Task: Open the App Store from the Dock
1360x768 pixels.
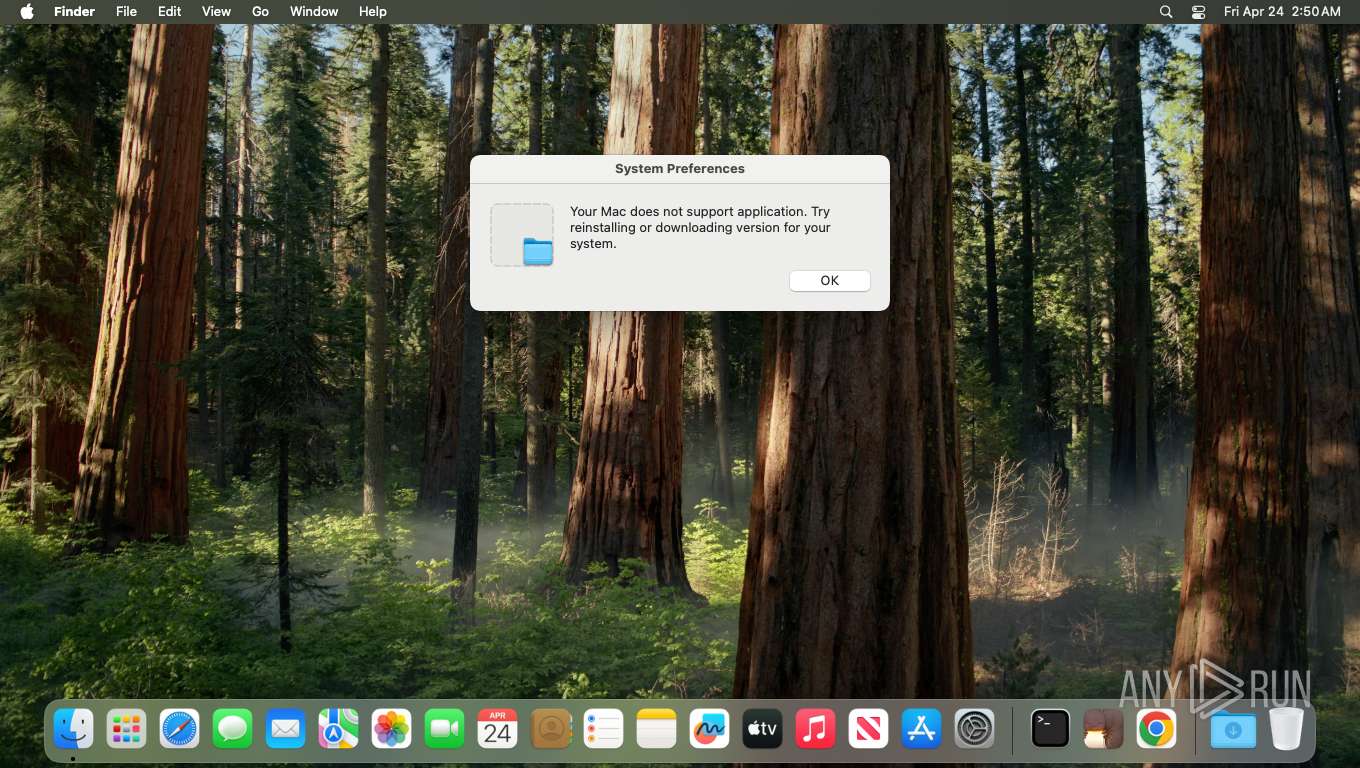Action: 921,729
